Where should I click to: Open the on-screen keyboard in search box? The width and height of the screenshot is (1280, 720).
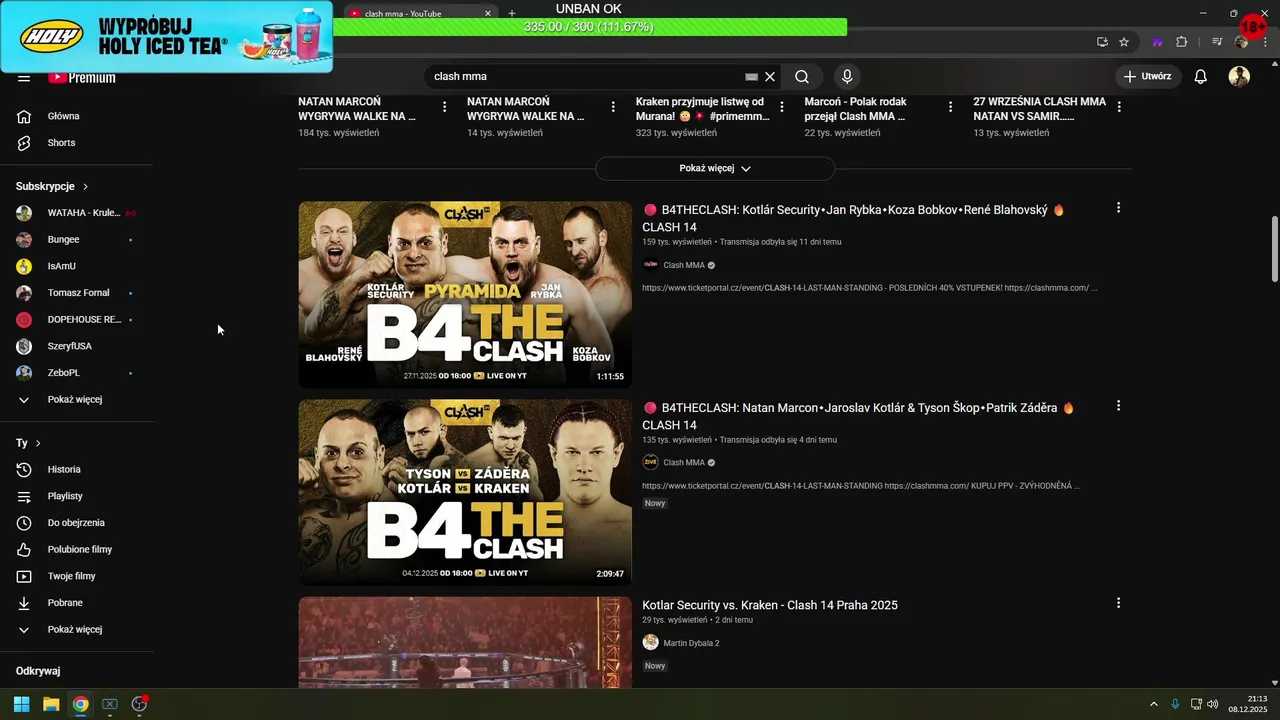tap(751, 76)
